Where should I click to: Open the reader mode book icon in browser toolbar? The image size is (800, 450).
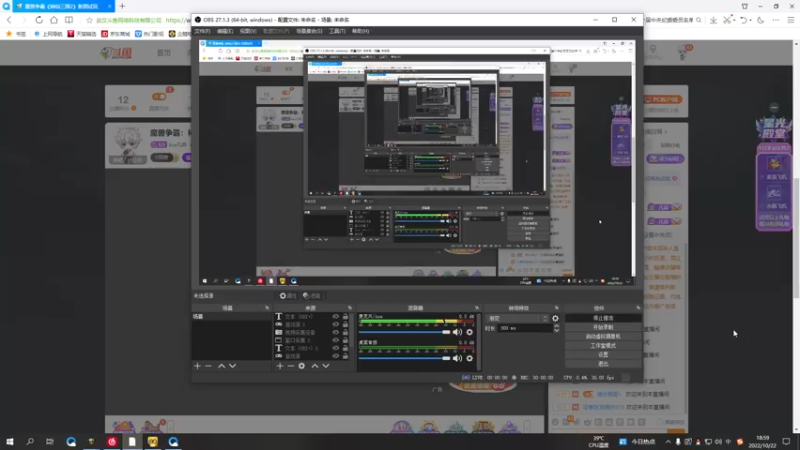69,20
